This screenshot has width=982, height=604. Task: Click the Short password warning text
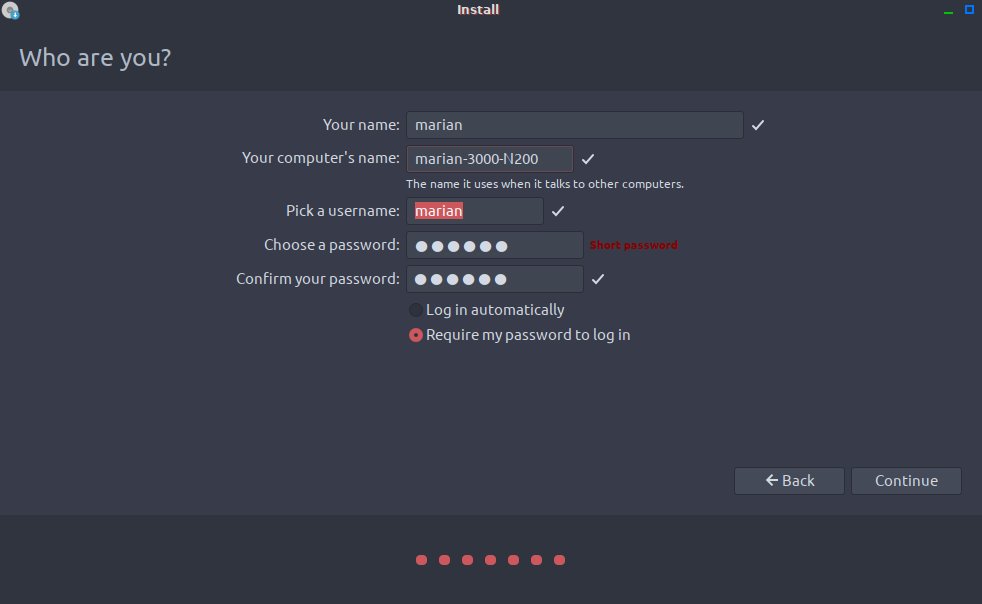click(x=633, y=245)
